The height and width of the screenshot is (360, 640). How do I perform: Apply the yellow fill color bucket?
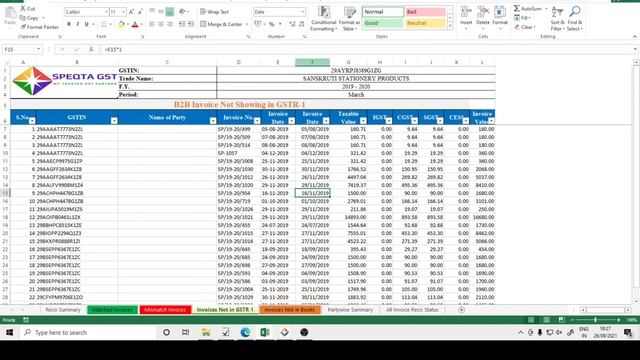pos(121,24)
